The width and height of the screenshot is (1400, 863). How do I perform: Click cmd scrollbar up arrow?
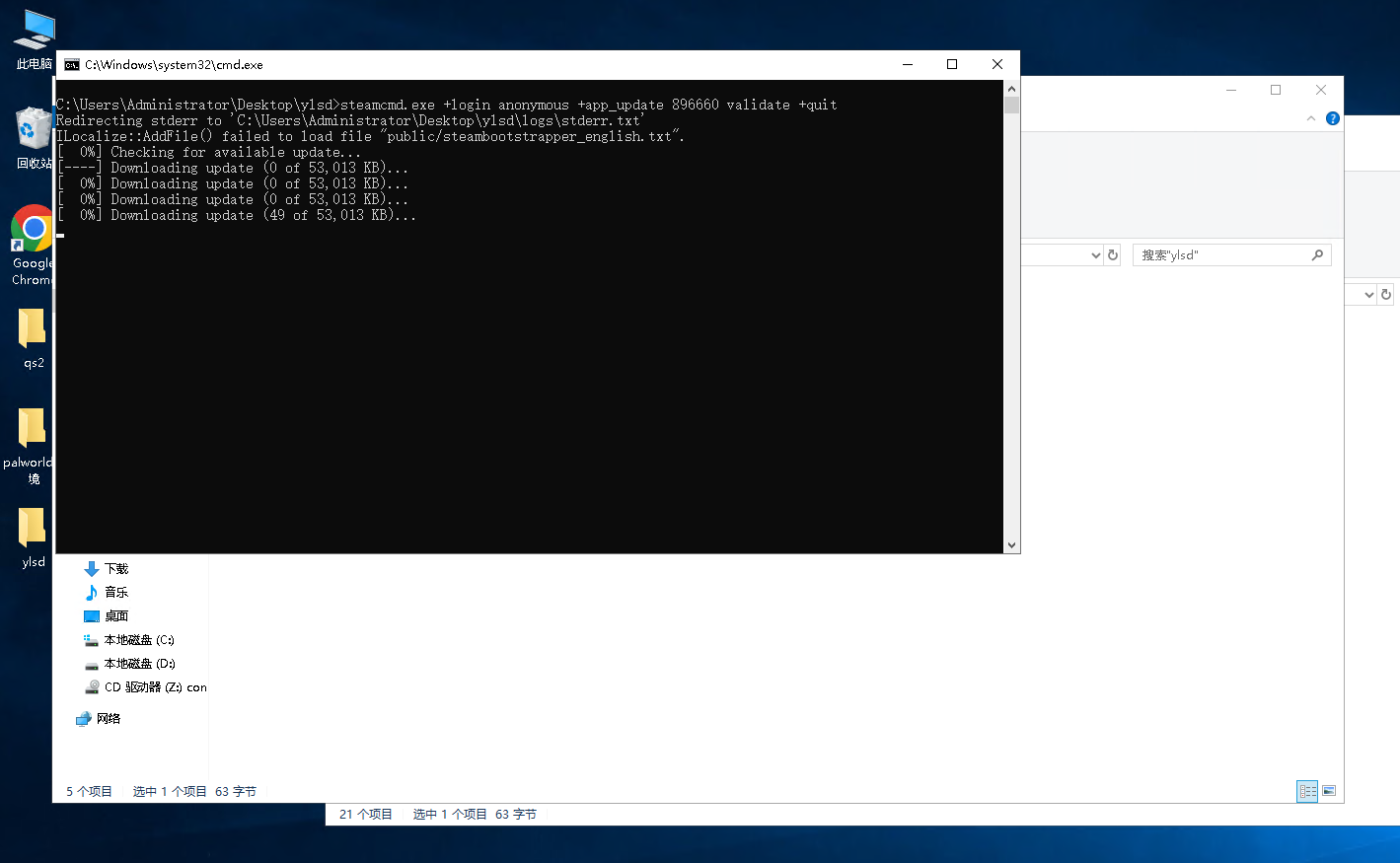(x=1011, y=89)
